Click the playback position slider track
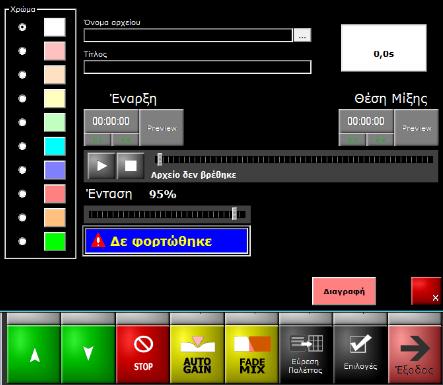Image resolution: width=443 pixels, height=385 pixels. (x=295, y=160)
